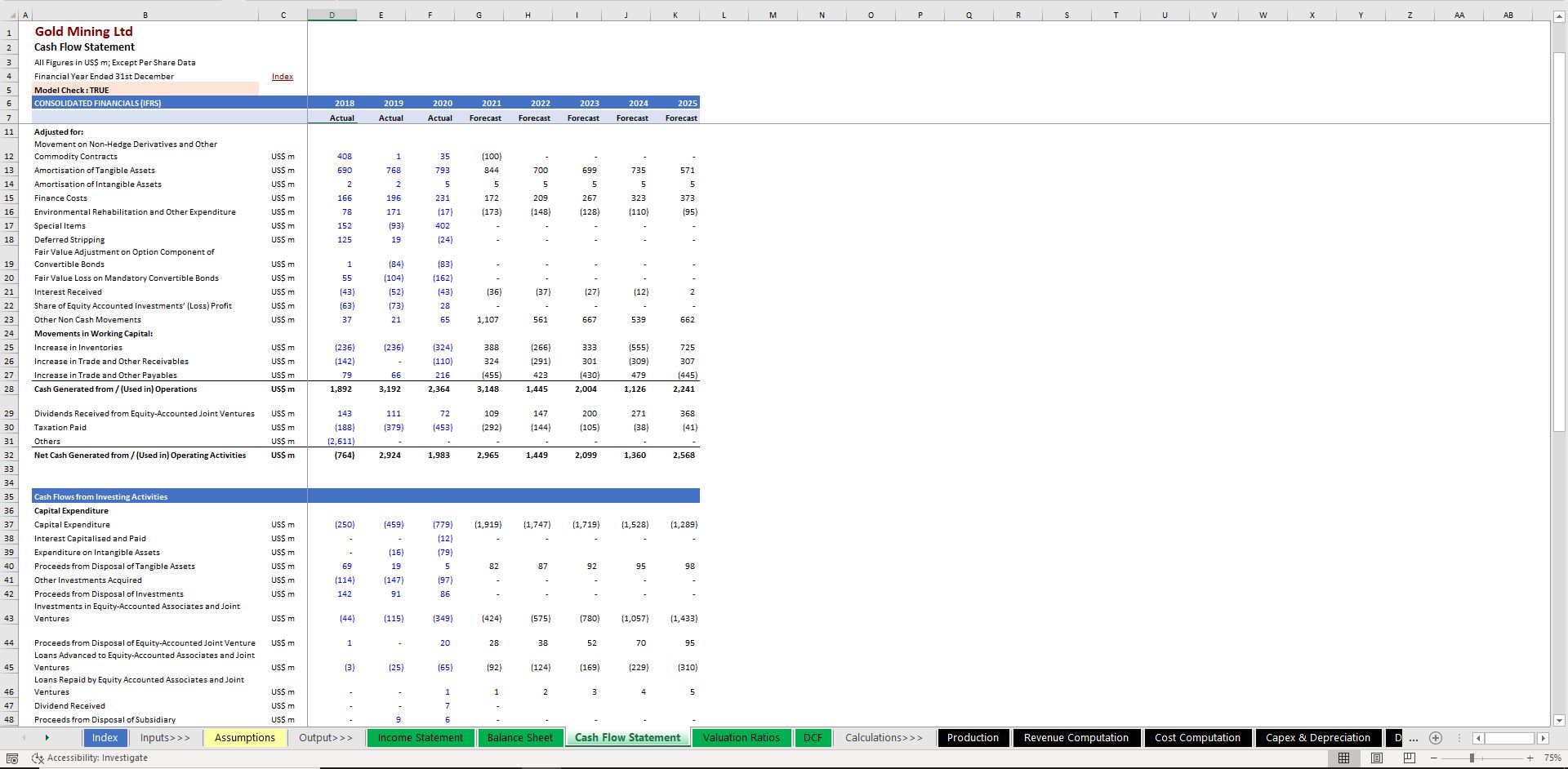Select the Special Items row label
The width and height of the screenshot is (1568, 769).
click(x=60, y=226)
